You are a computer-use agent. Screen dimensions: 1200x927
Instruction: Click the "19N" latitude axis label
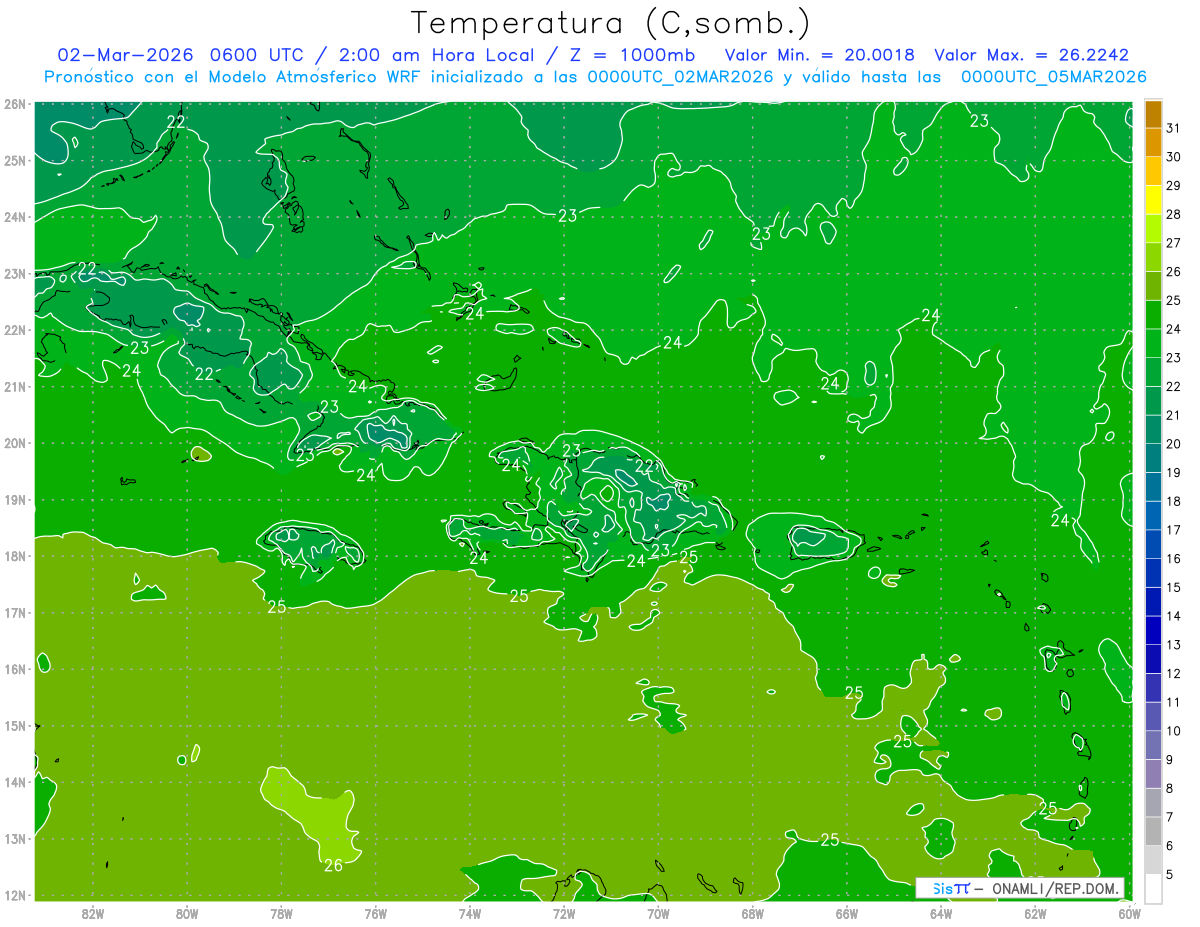(x=15, y=499)
